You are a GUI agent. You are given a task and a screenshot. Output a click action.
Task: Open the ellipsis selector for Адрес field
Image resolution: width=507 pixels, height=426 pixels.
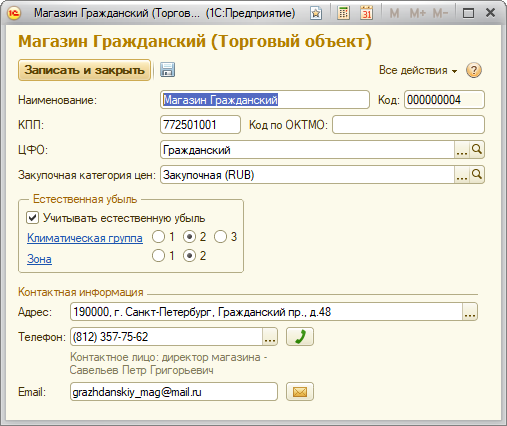[470, 312]
